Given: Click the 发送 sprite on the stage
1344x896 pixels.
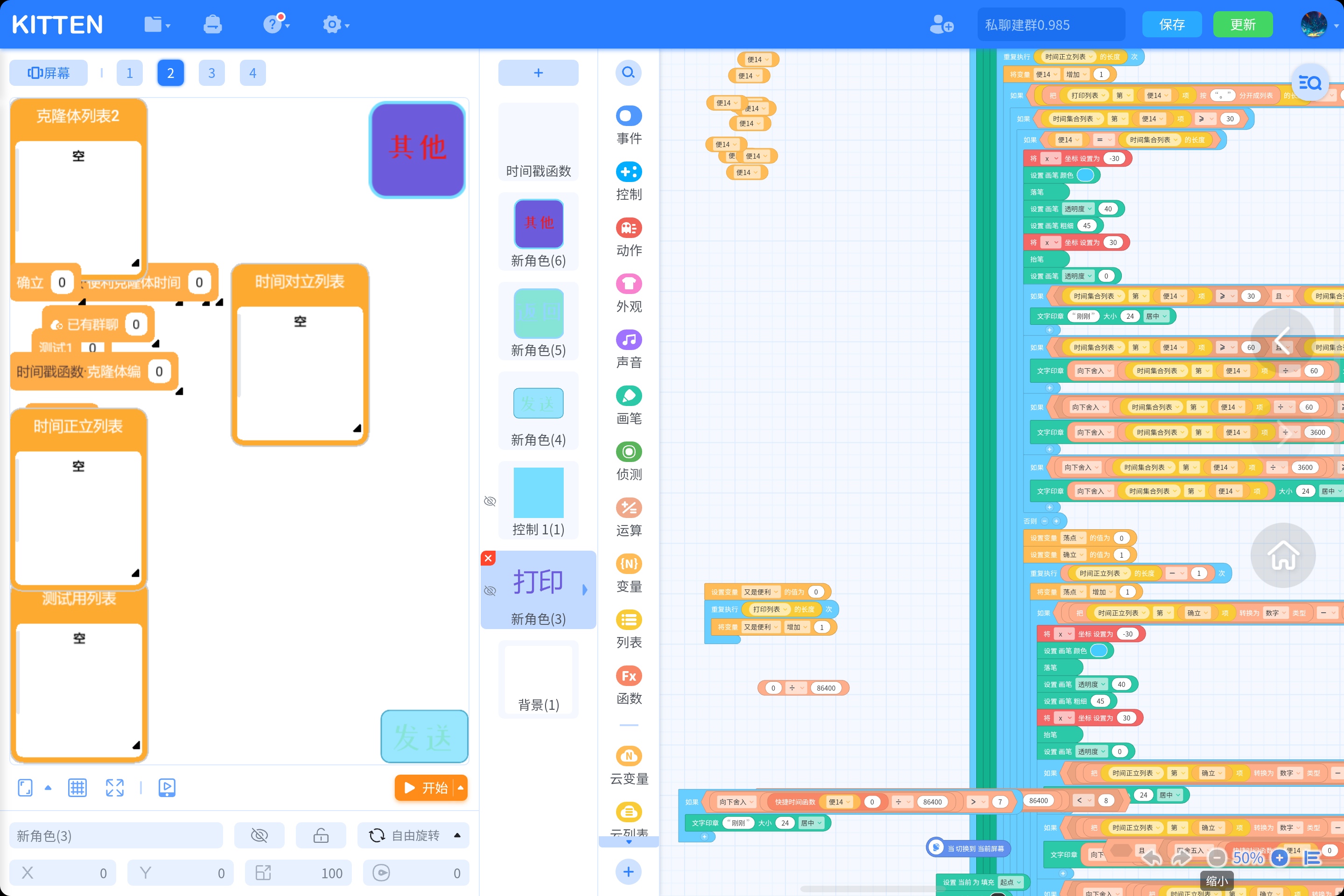Looking at the screenshot, I should (424, 736).
